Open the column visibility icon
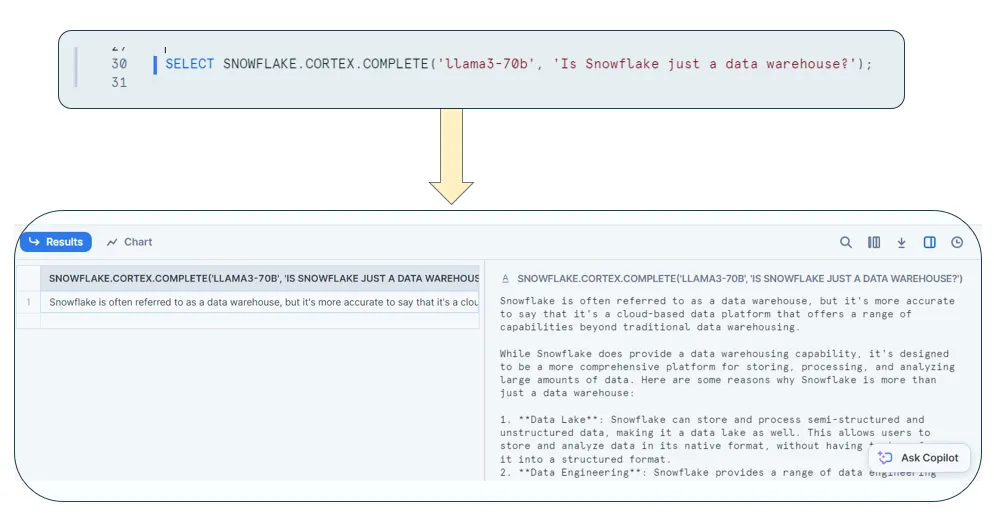Image resolution: width=994 pixels, height=515 pixels. coord(874,242)
